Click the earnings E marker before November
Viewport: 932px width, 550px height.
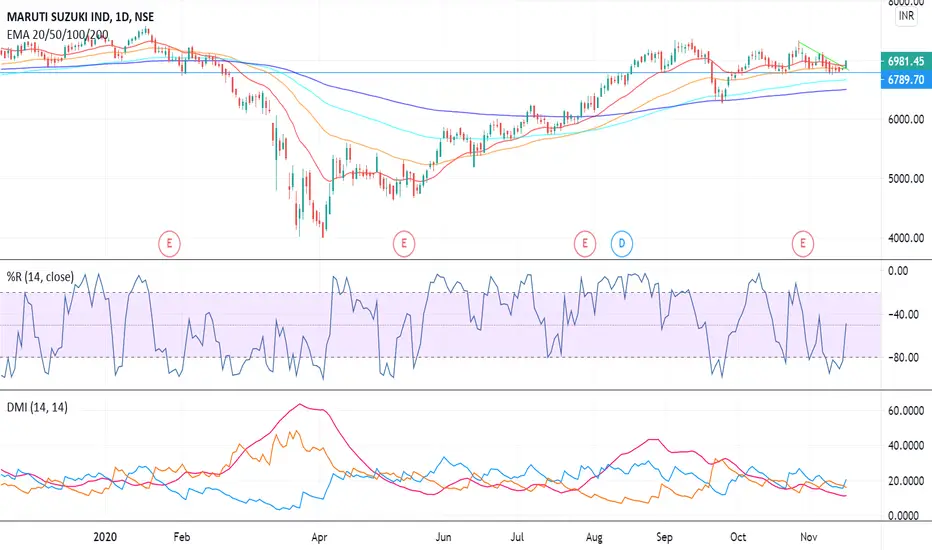click(x=803, y=243)
